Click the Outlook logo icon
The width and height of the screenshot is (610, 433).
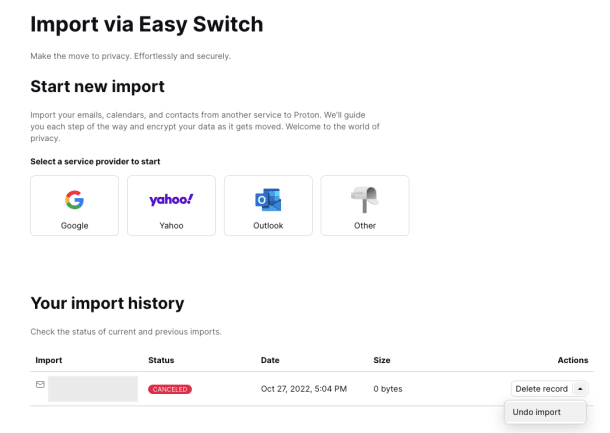coord(268,200)
